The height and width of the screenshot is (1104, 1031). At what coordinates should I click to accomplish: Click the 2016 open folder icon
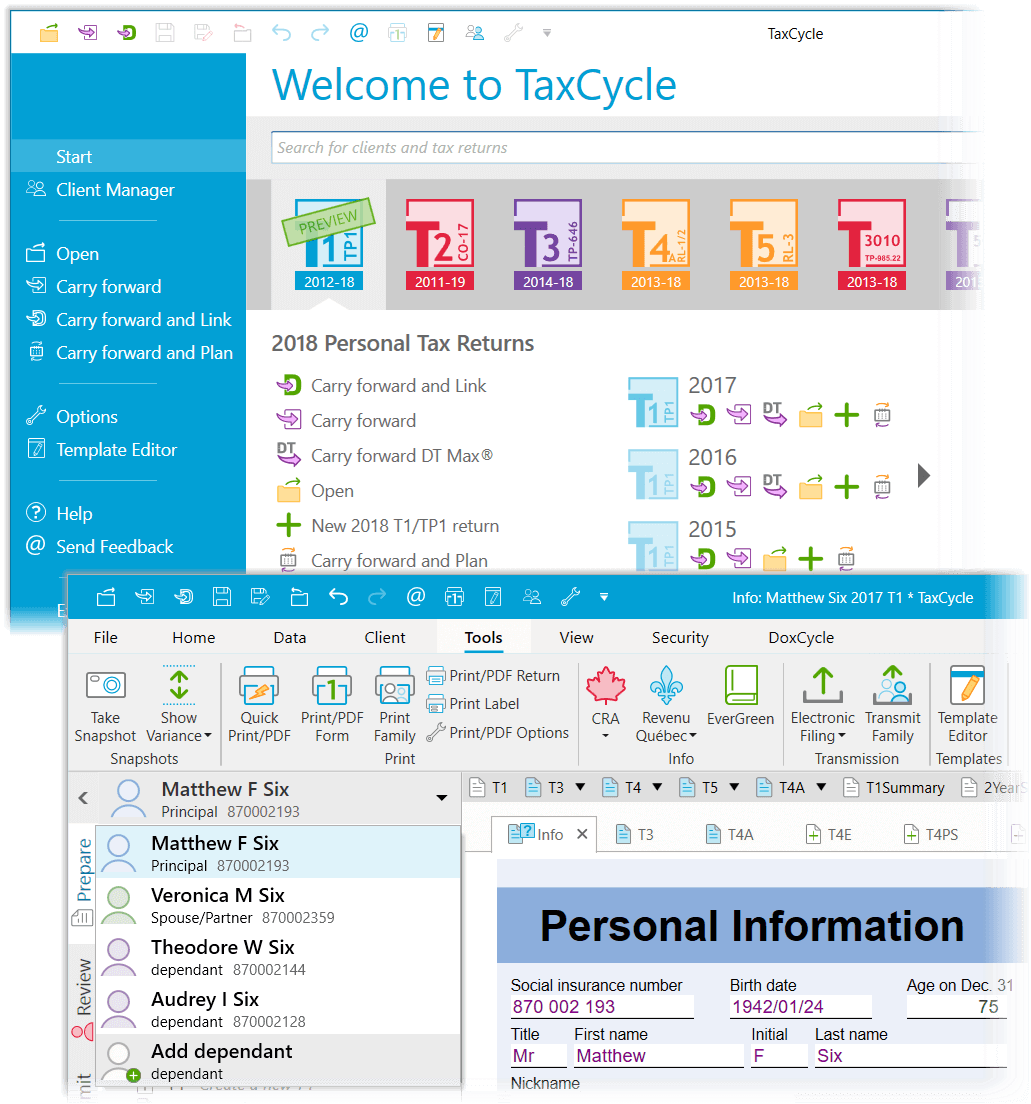[x=811, y=487]
